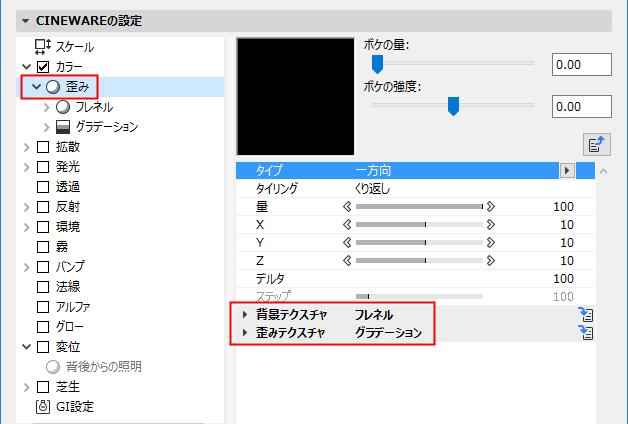
Task: Click the 背景テクスチャ load shader icon
Action: [586, 315]
